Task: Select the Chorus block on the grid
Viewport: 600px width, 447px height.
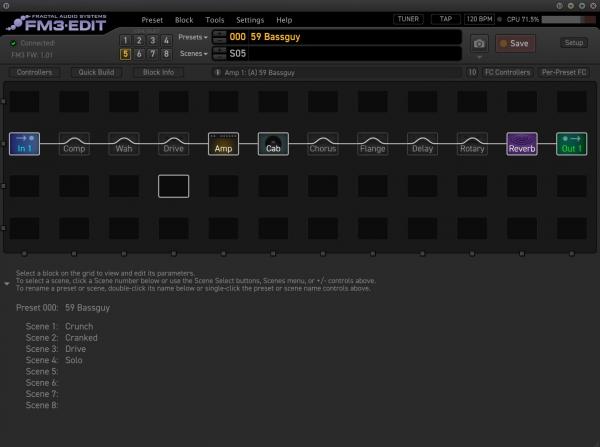Action: 323,144
